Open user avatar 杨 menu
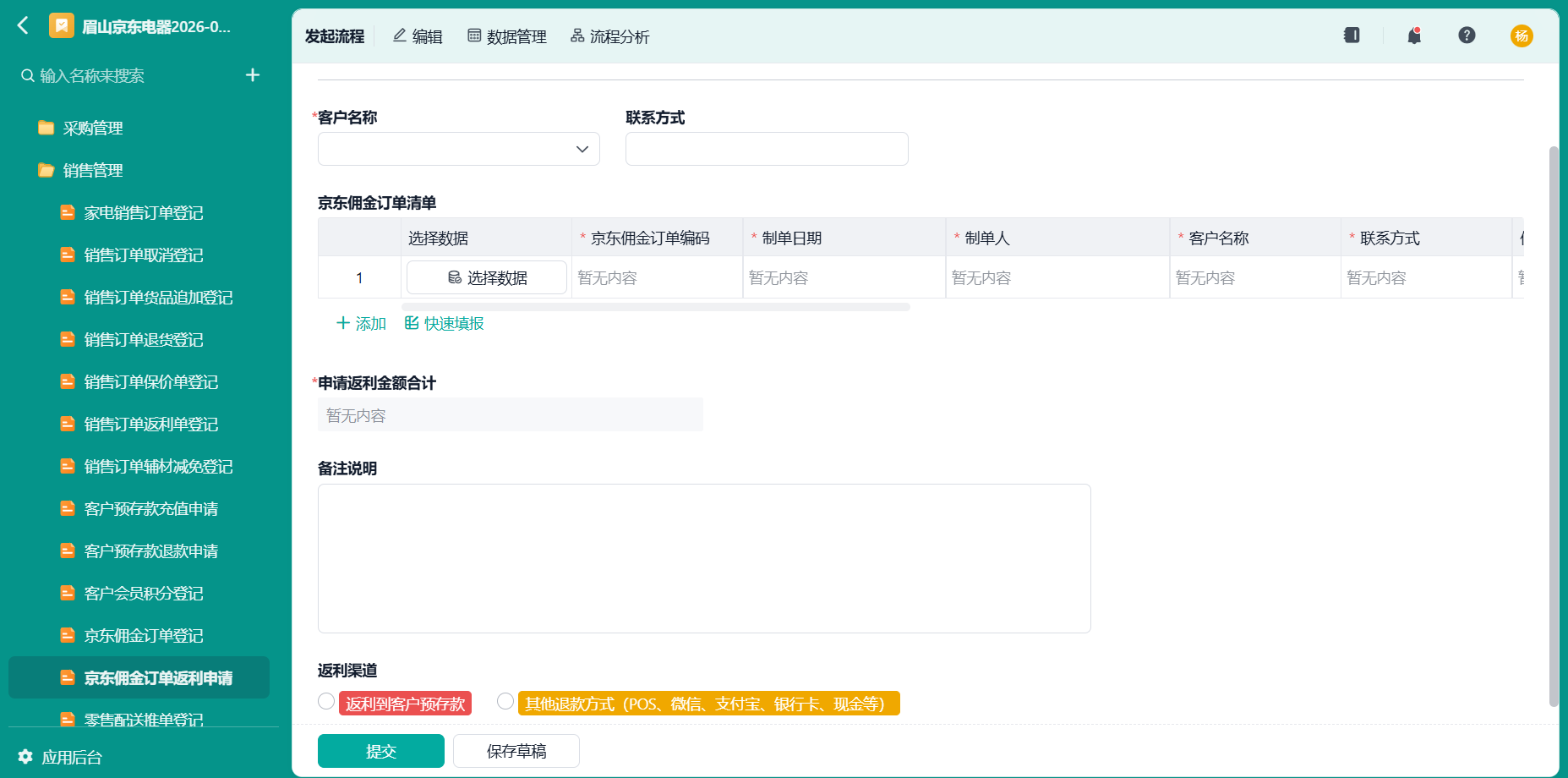 [x=1522, y=36]
